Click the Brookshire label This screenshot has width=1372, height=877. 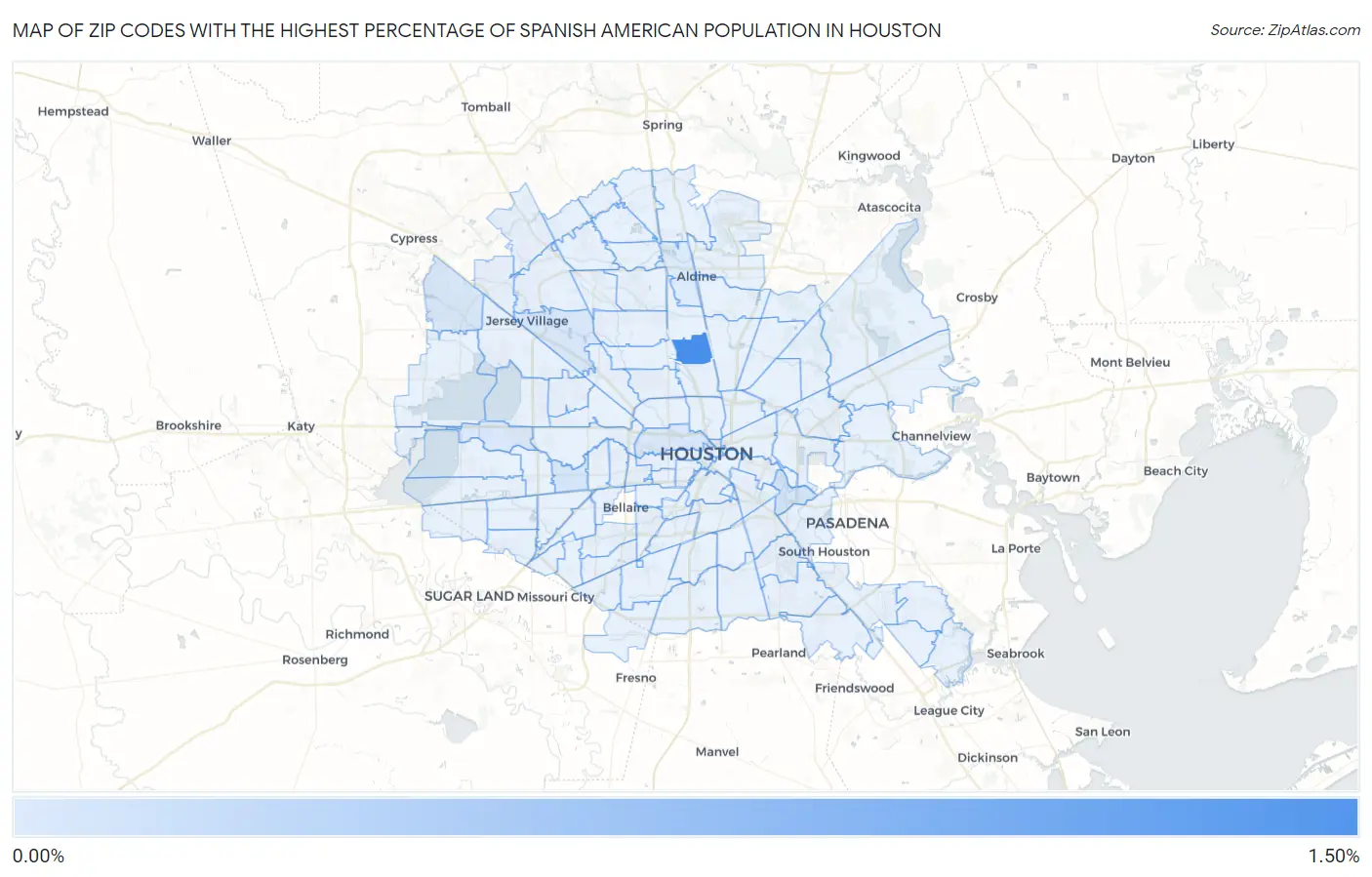click(188, 425)
